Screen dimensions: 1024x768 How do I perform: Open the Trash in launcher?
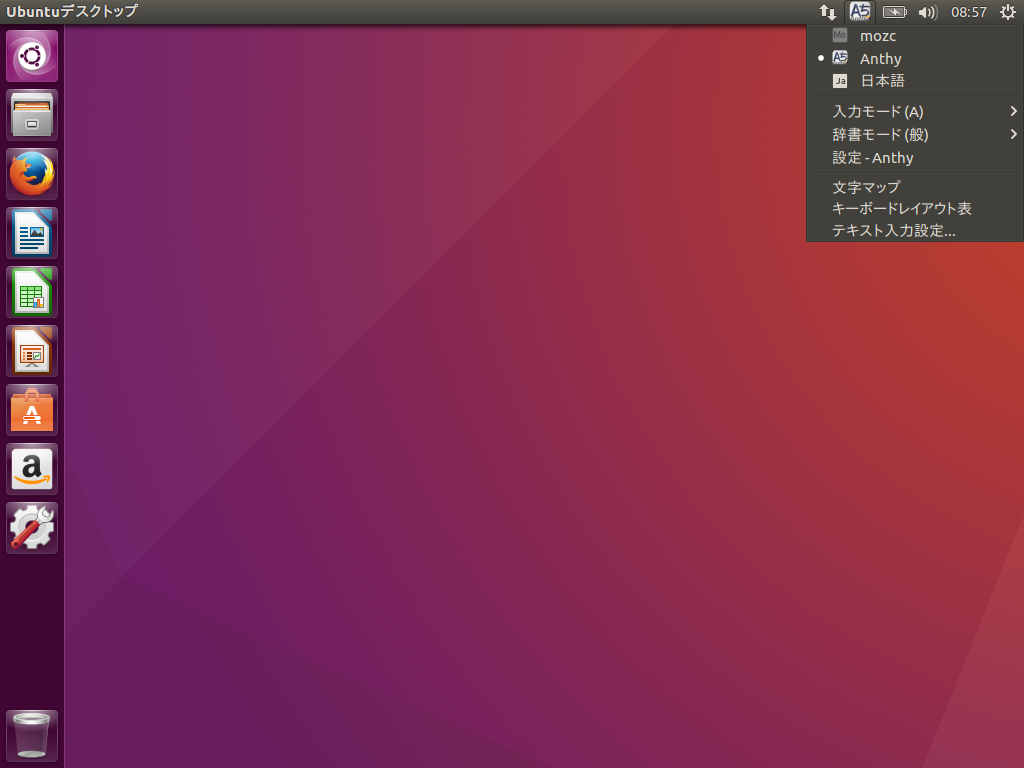[x=32, y=736]
